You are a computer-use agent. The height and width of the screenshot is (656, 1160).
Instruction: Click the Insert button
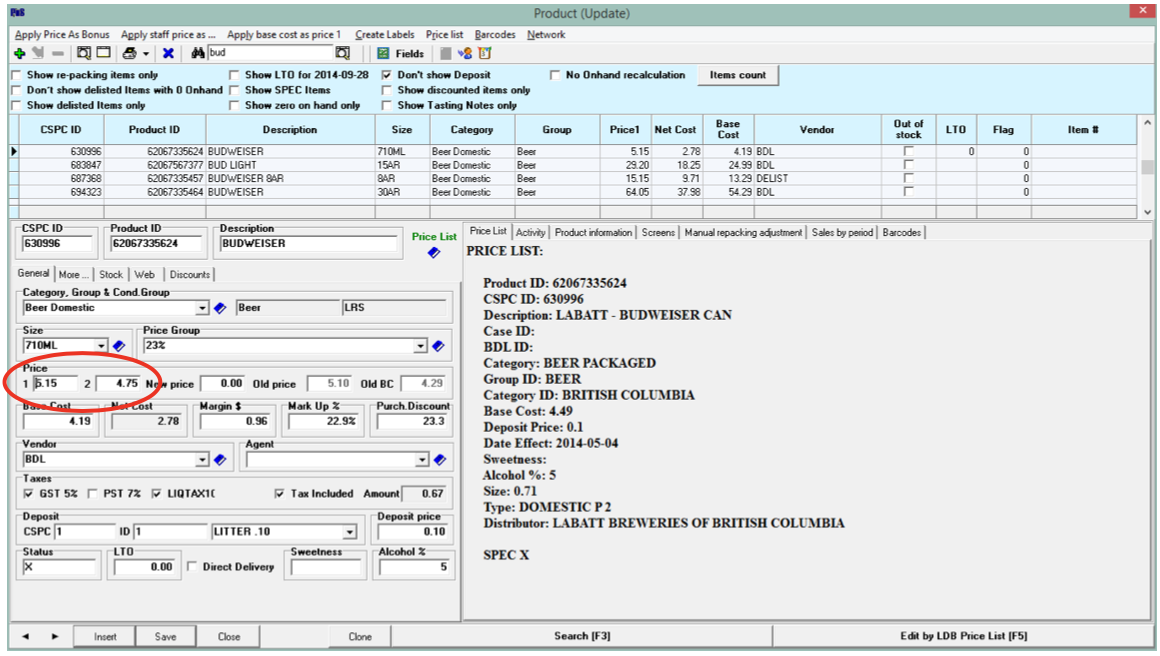click(x=105, y=636)
